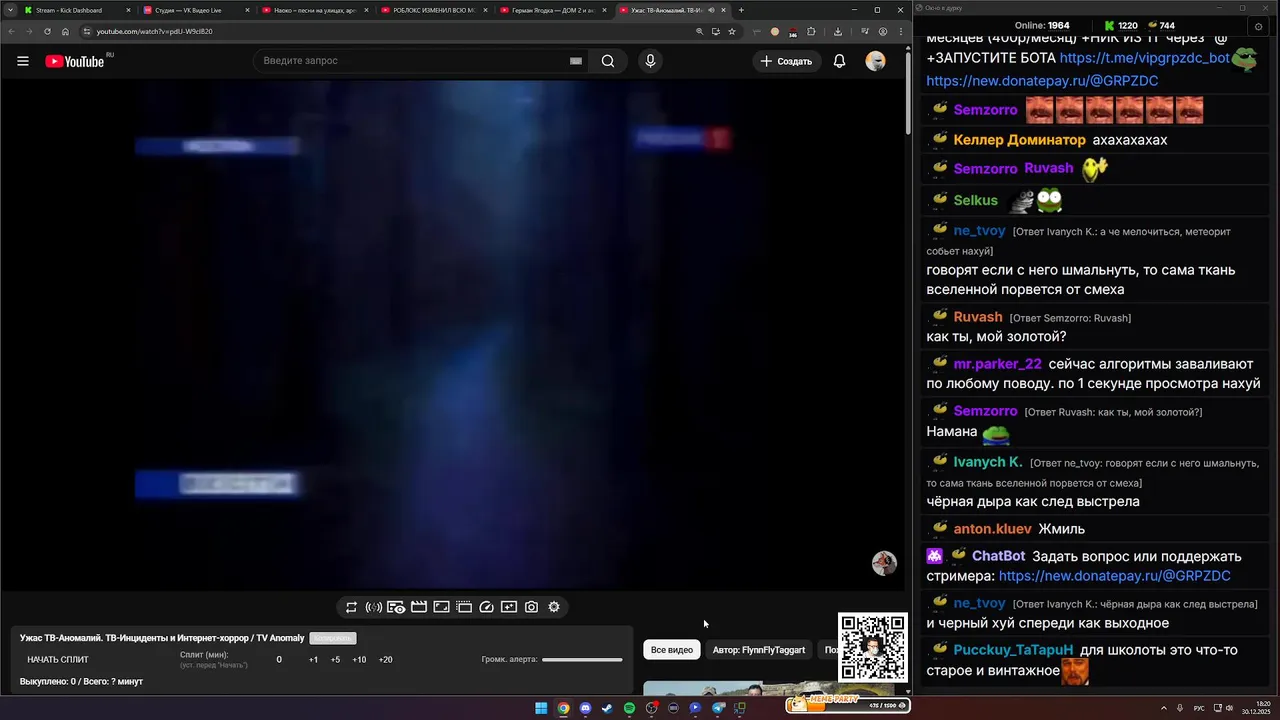The image size is (1280, 720).
Task: Click the Создать create button
Action: click(x=787, y=61)
